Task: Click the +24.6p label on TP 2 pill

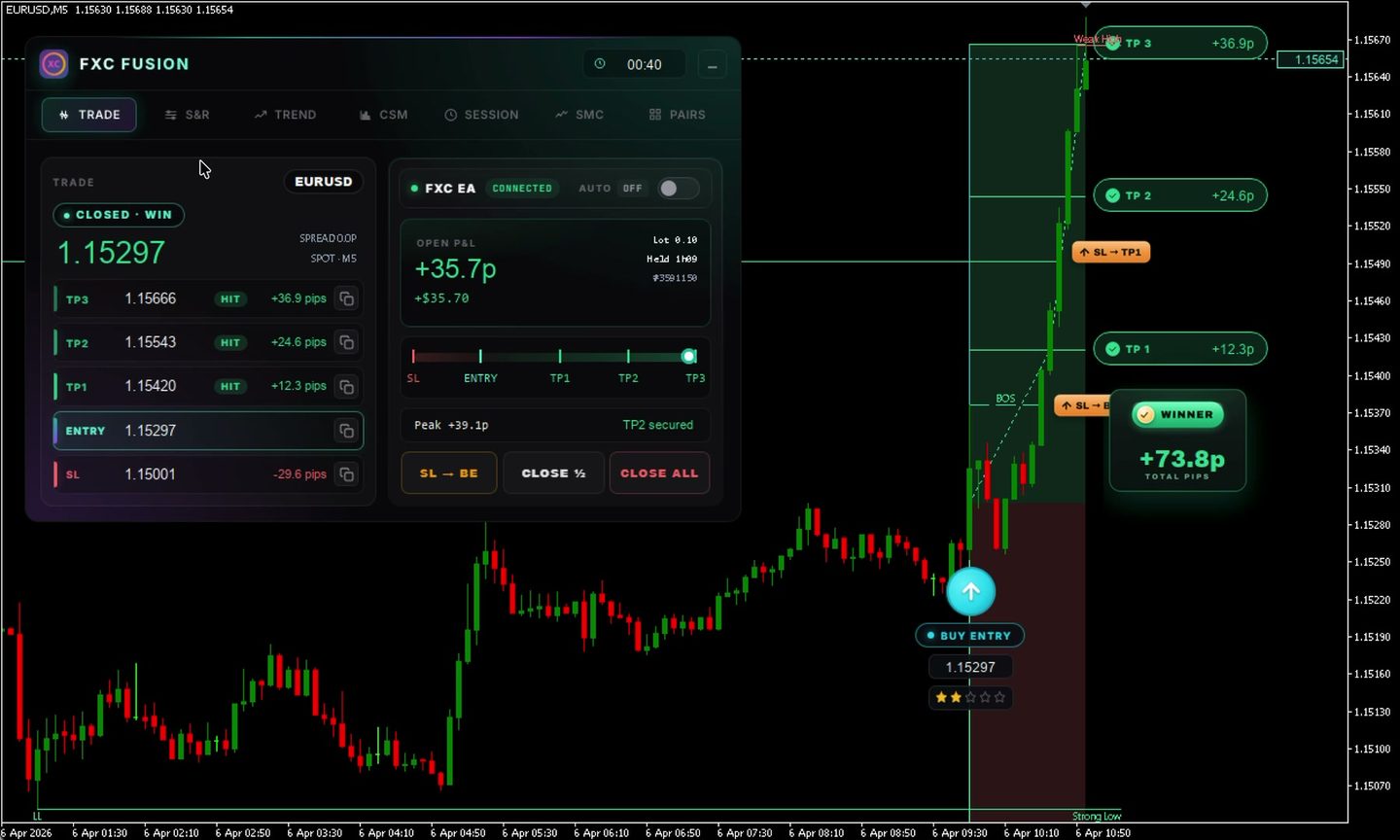Action: coord(1233,196)
